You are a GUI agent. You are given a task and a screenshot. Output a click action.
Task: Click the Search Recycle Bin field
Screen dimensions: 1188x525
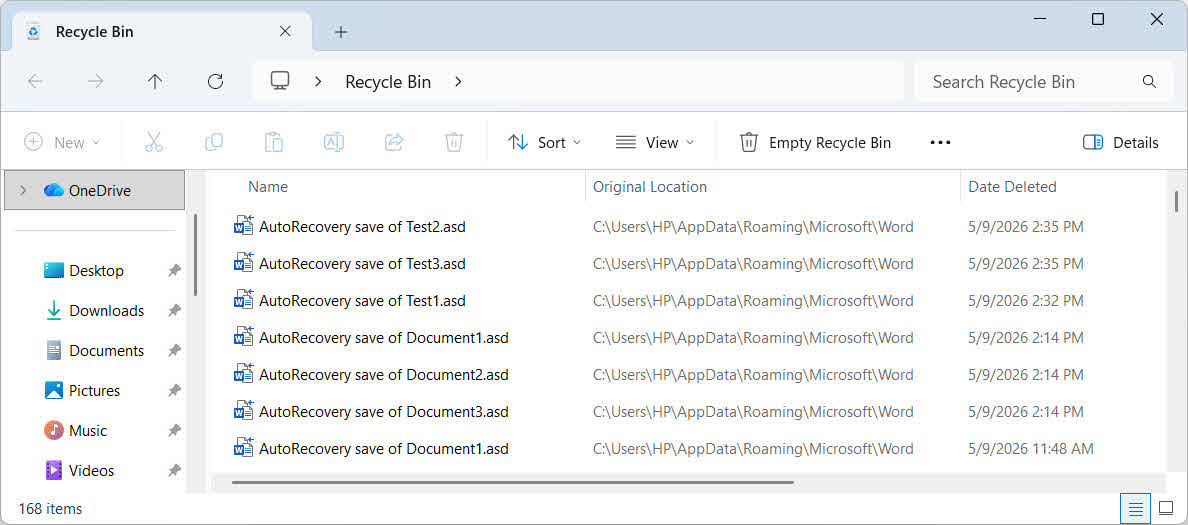click(x=1044, y=82)
